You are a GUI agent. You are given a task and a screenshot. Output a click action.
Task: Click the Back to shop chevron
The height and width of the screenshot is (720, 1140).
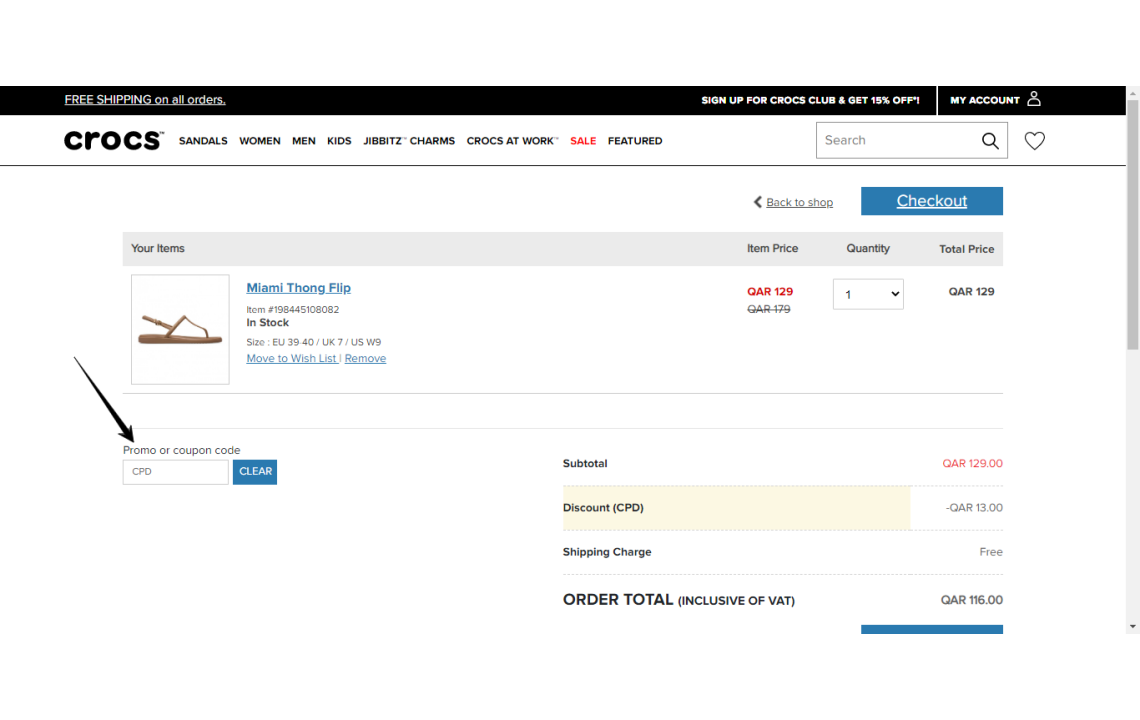point(758,202)
